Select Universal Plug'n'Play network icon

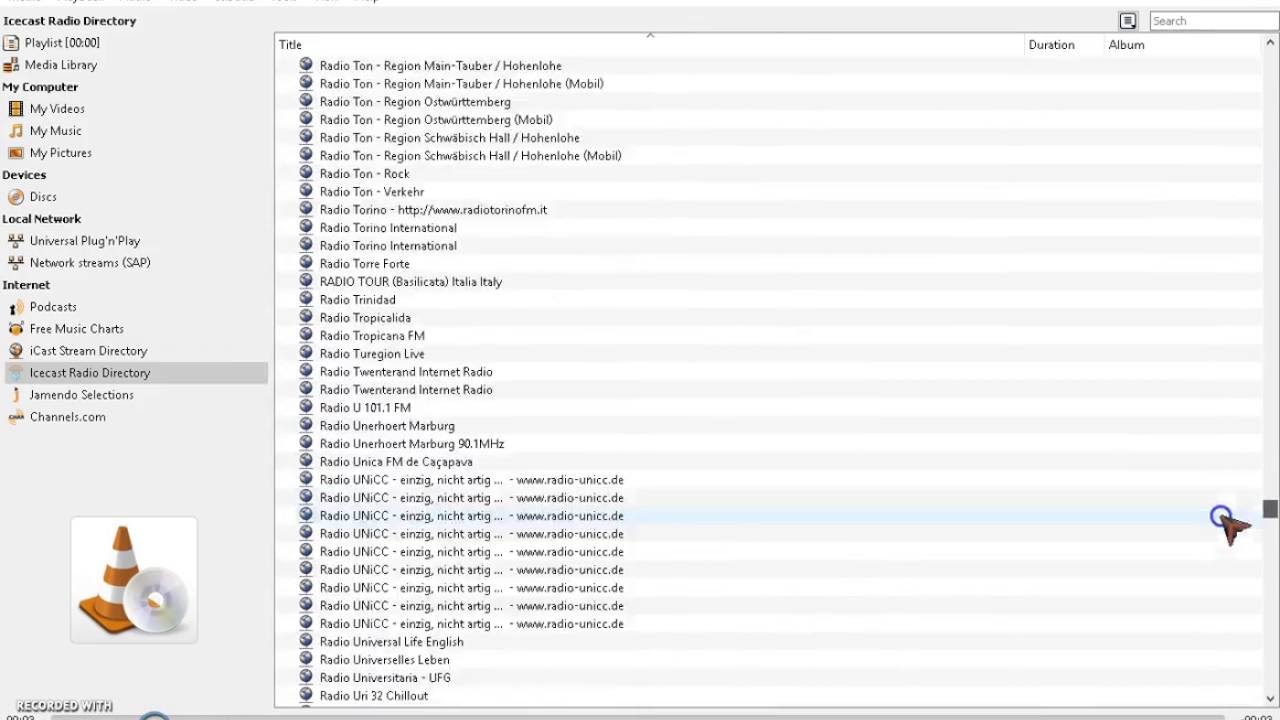pyautogui.click(x=16, y=241)
